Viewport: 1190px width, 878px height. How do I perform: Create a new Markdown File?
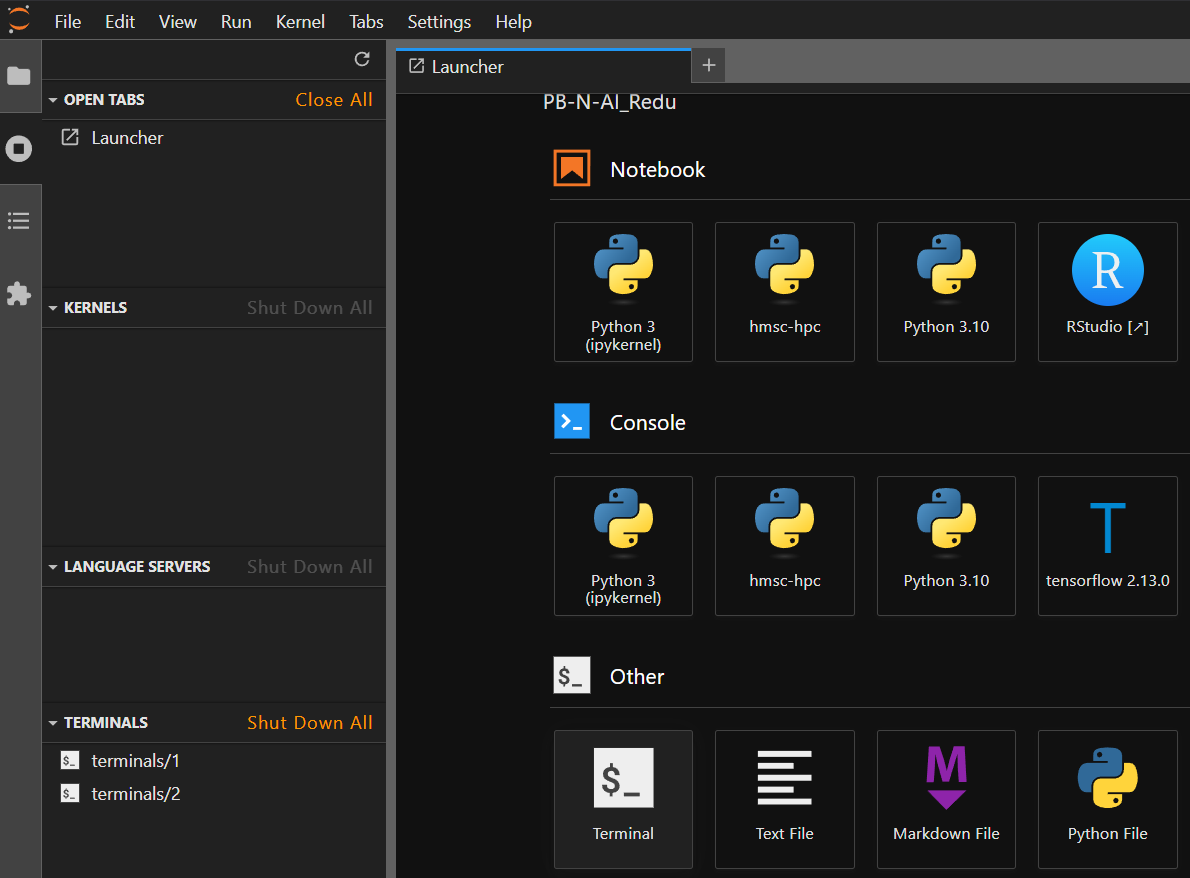pyautogui.click(x=946, y=799)
